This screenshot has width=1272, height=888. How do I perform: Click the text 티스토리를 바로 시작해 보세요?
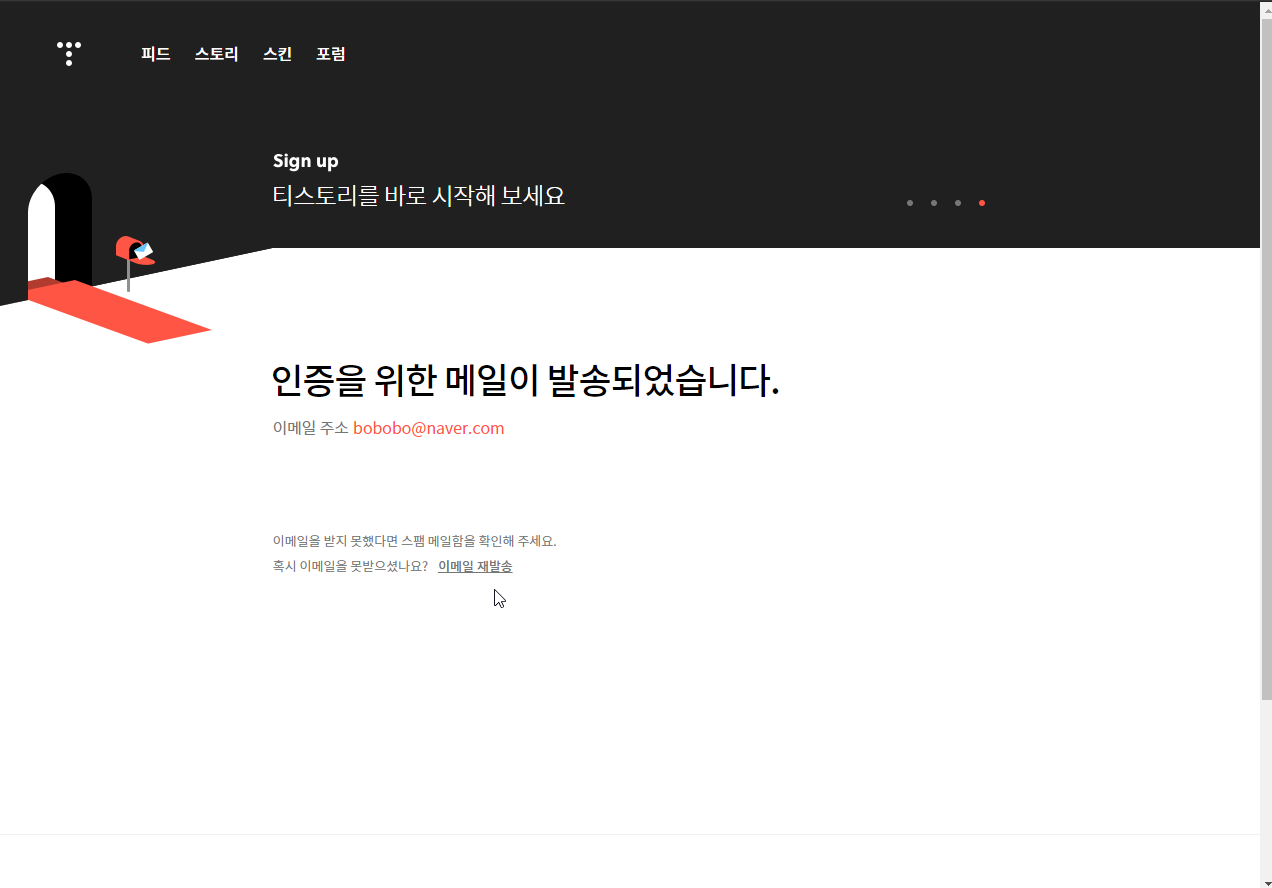click(419, 196)
